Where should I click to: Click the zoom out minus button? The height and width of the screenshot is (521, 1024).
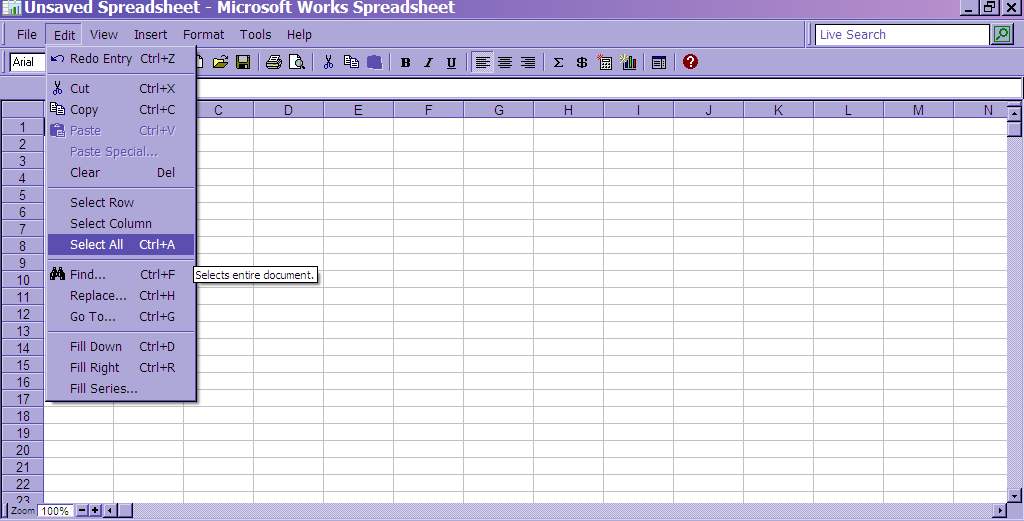click(82, 511)
